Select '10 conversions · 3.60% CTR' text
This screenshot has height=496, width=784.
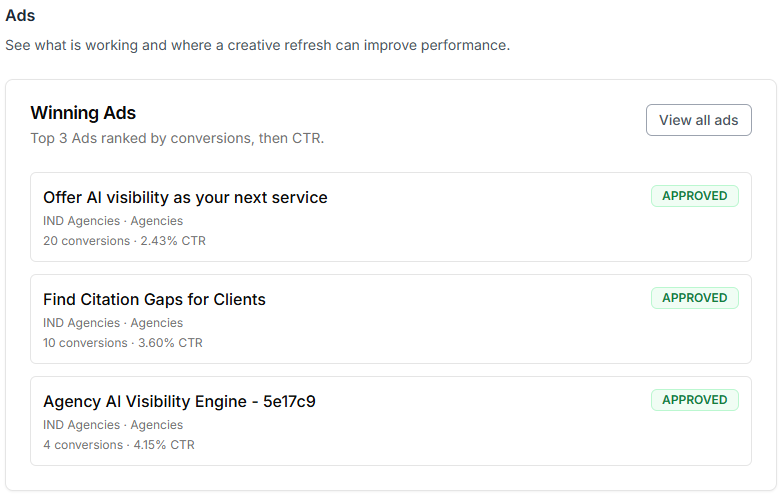[x=123, y=343]
